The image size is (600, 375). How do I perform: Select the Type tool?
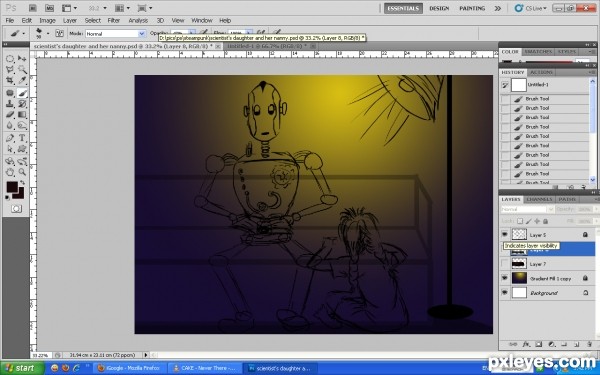pyautogui.click(x=22, y=138)
